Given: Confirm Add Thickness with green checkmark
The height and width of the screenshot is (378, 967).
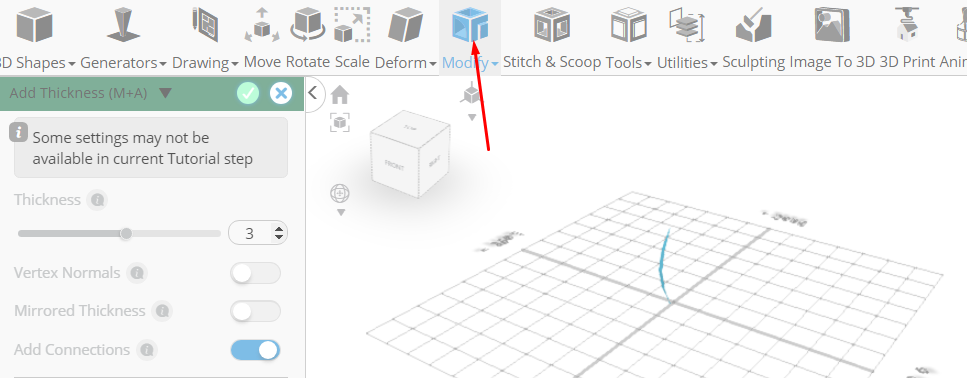Looking at the screenshot, I should 248,93.
